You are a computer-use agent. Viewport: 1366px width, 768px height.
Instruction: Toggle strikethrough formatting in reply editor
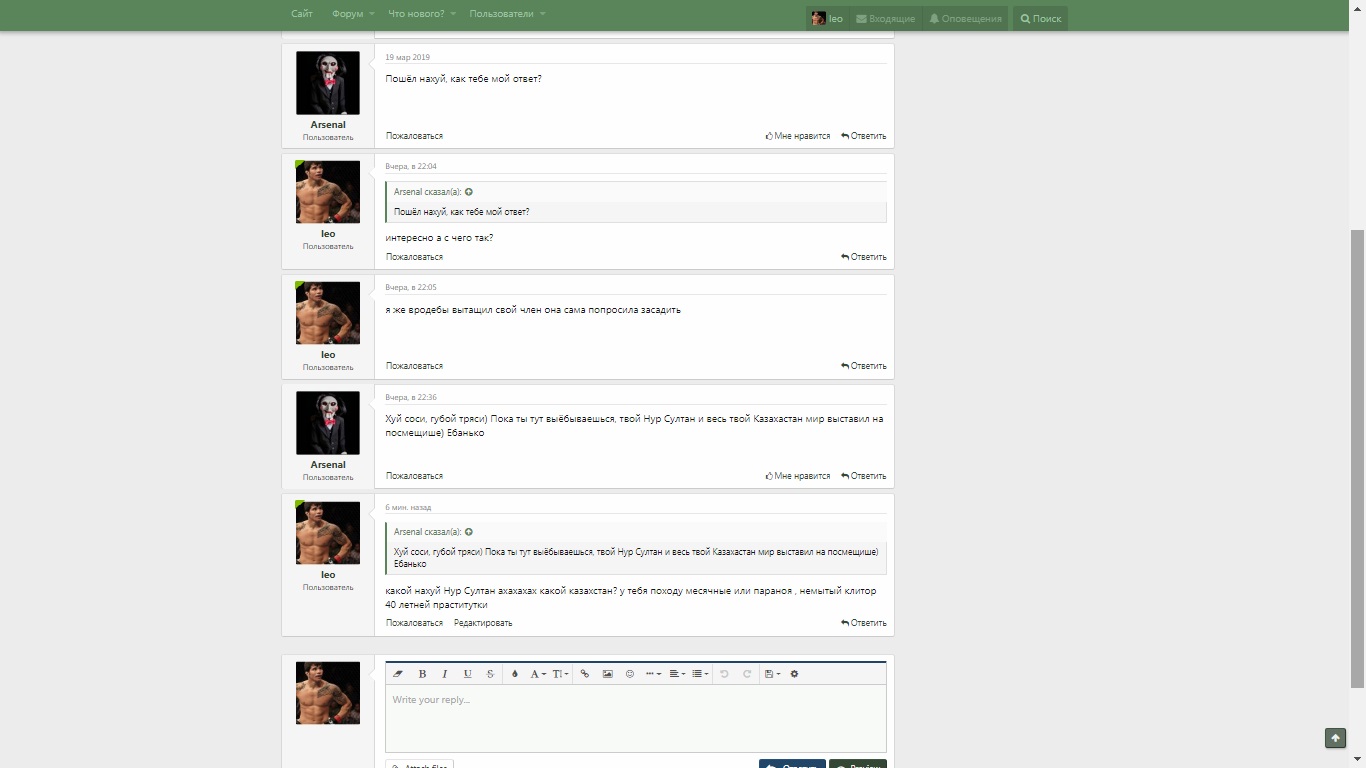pyautogui.click(x=490, y=674)
